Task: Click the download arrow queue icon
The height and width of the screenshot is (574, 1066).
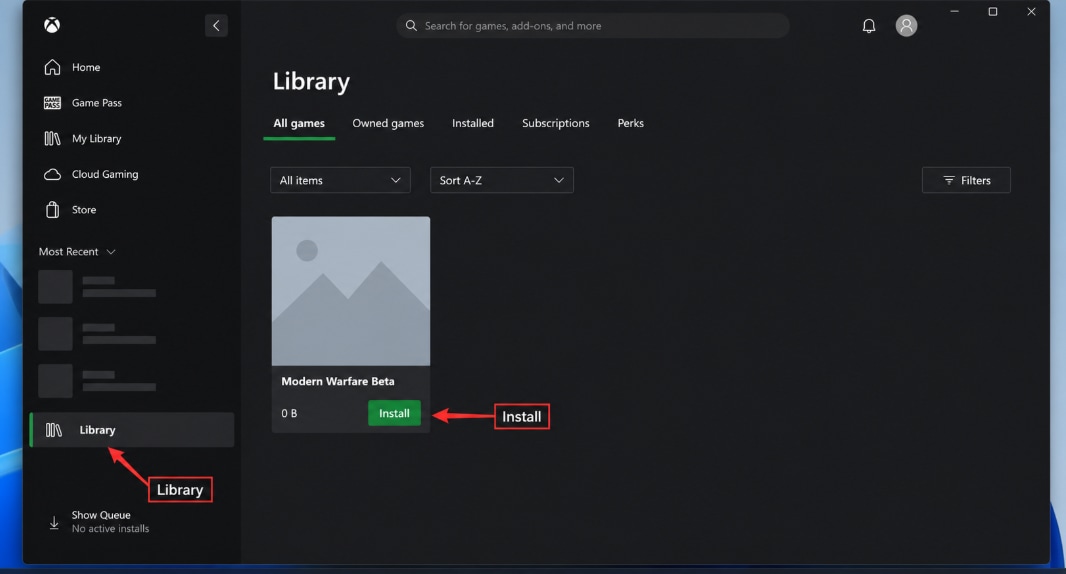Action: click(54, 522)
